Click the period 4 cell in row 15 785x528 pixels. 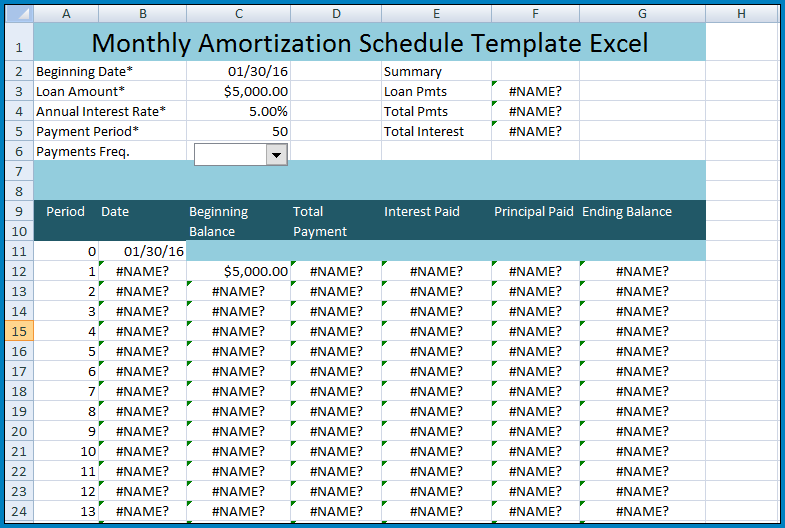click(66, 331)
